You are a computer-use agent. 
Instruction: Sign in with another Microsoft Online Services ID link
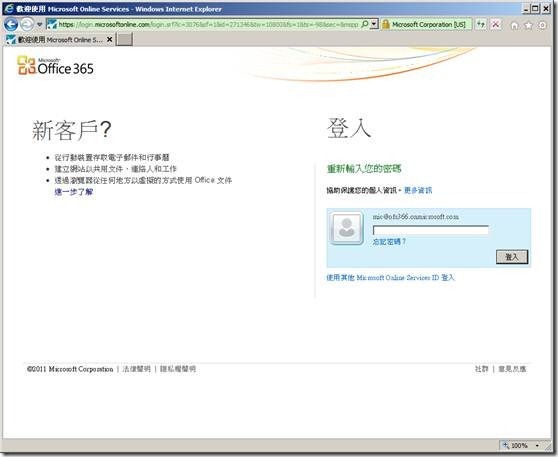[x=390, y=278]
